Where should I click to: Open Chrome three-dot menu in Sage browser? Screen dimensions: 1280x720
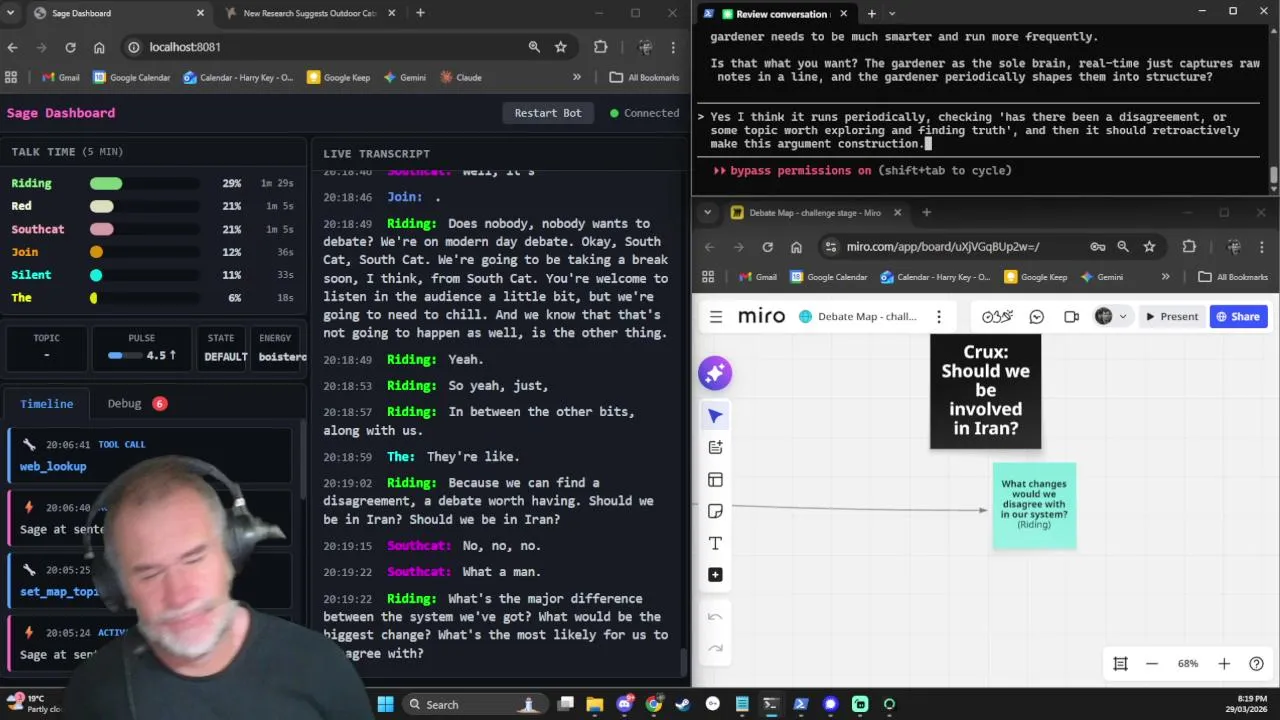point(673,47)
